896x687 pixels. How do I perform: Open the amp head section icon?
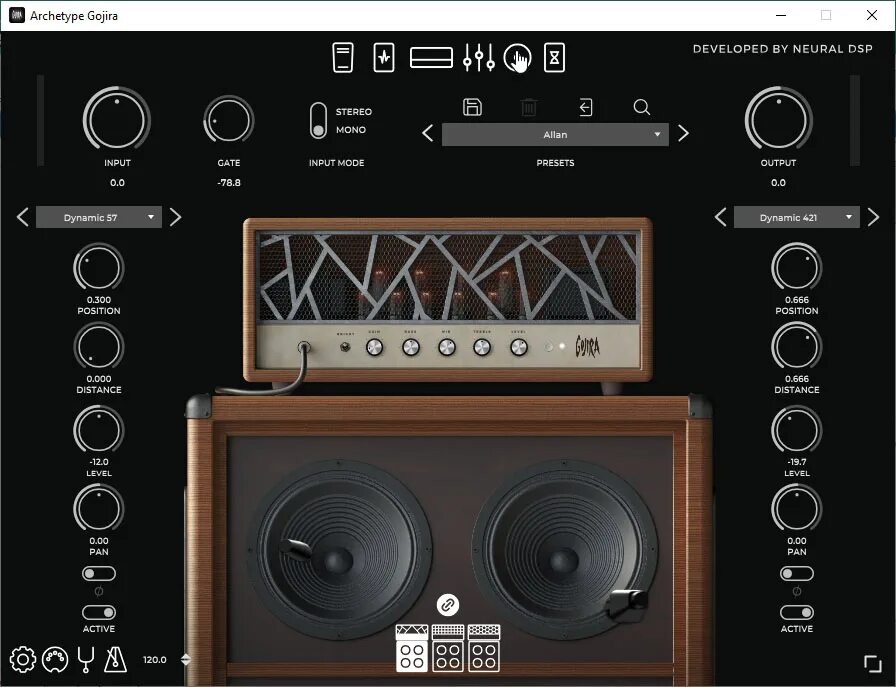pyautogui.click(x=431, y=58)
